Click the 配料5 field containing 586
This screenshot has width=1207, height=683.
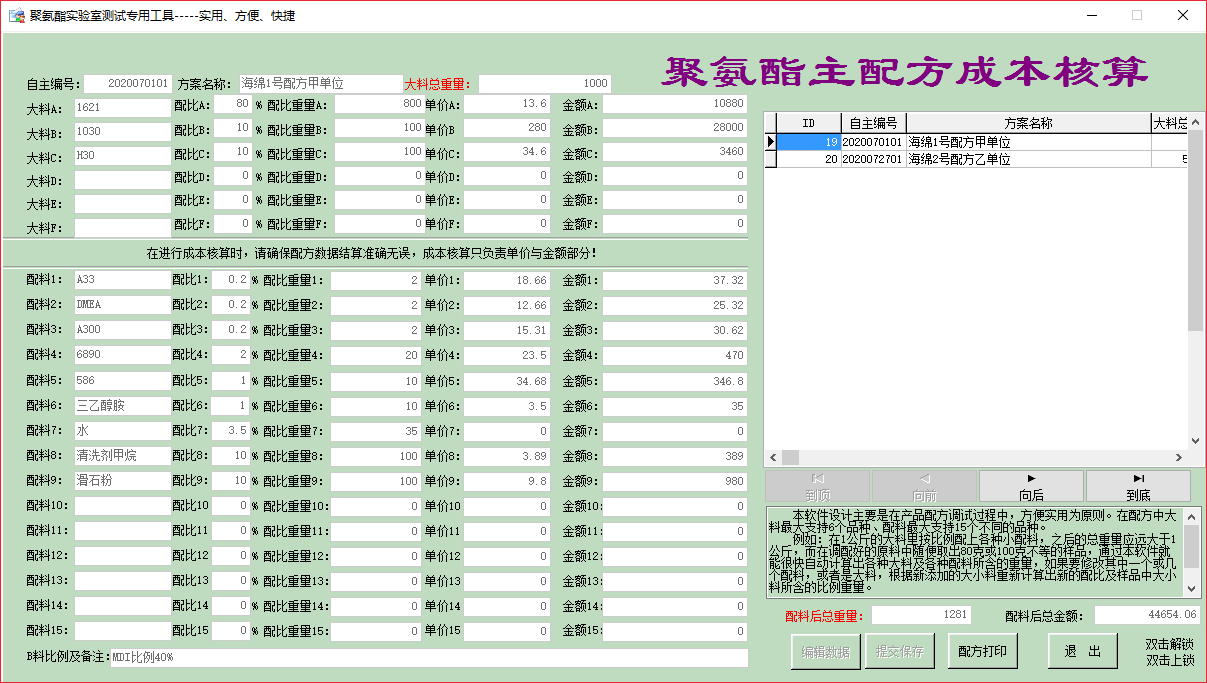(121, 382)
